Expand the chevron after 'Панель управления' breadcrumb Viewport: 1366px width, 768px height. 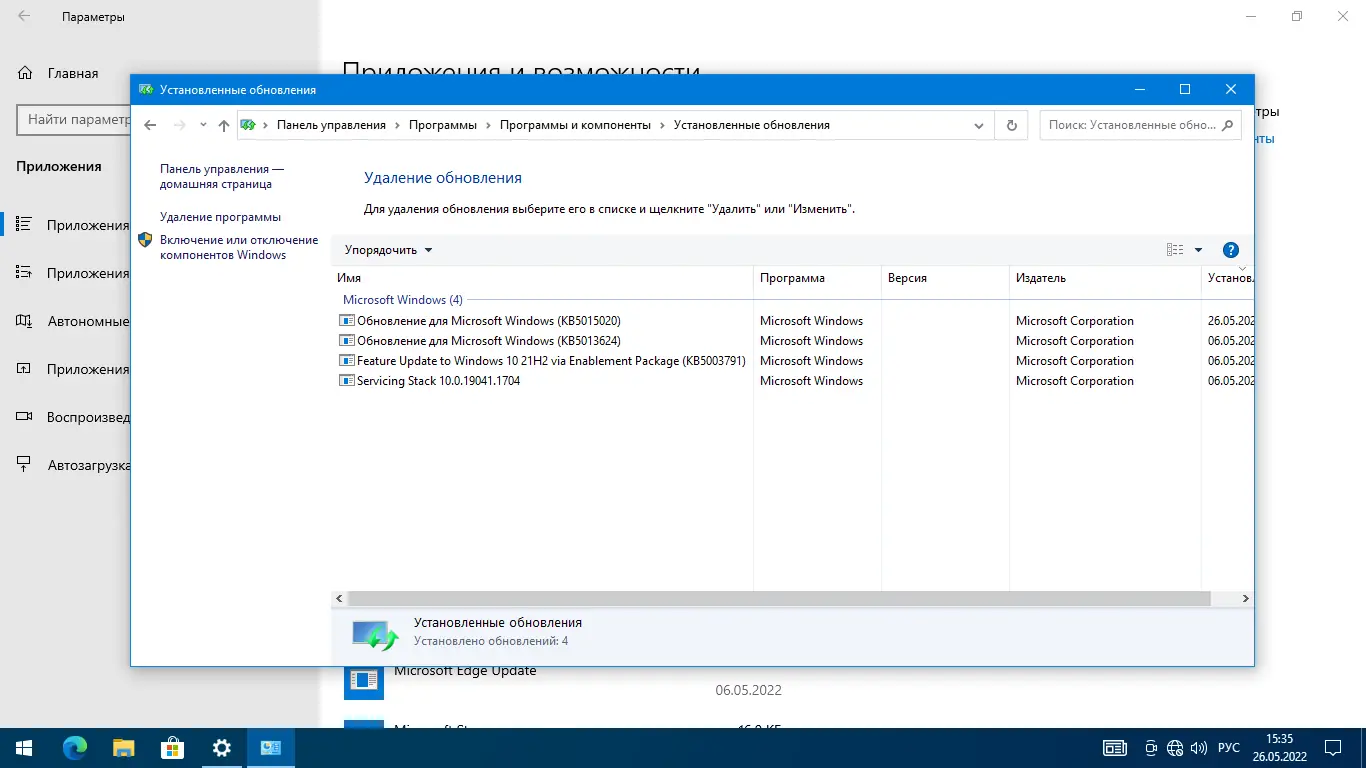click(398, 125)
